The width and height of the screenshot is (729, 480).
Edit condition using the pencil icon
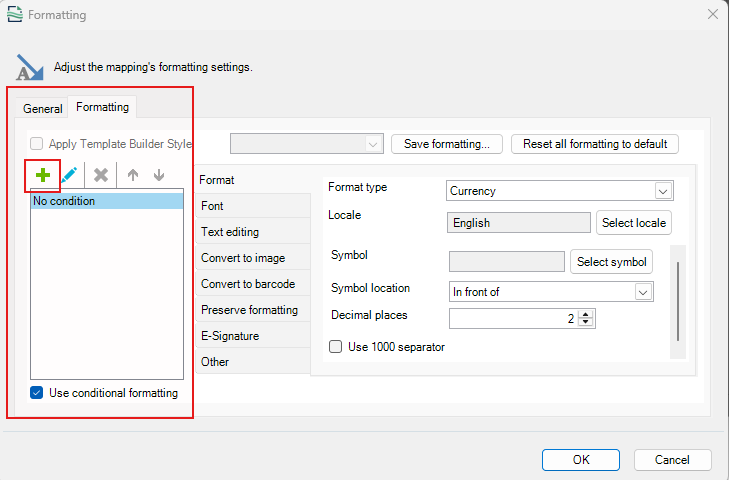click(69, 175)
